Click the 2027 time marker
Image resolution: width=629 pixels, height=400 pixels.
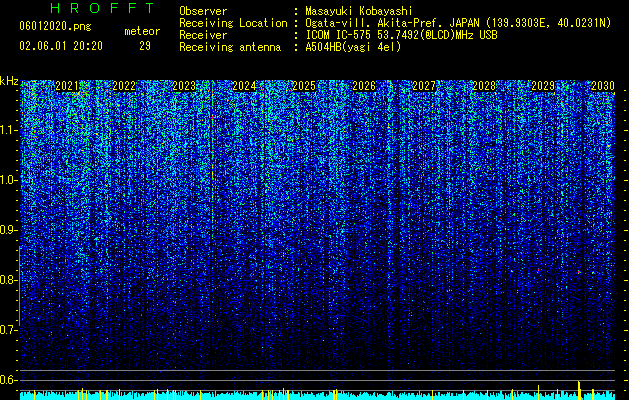tap(424, 86)
